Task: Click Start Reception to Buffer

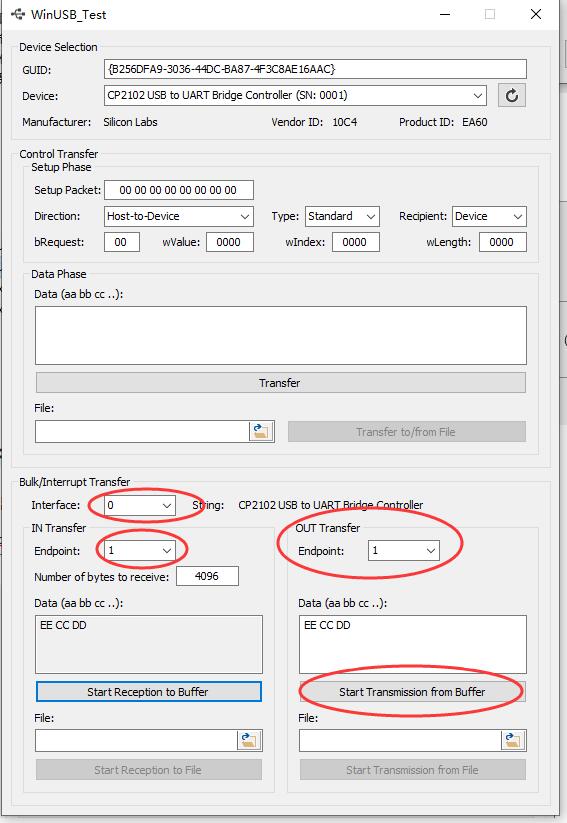Action: coord(149,692)
